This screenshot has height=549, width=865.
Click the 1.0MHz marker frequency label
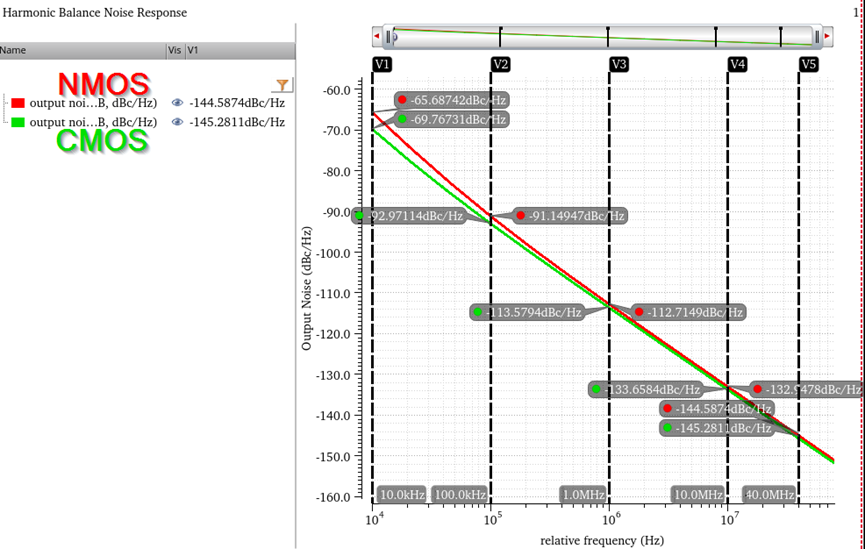pos(584,495)
